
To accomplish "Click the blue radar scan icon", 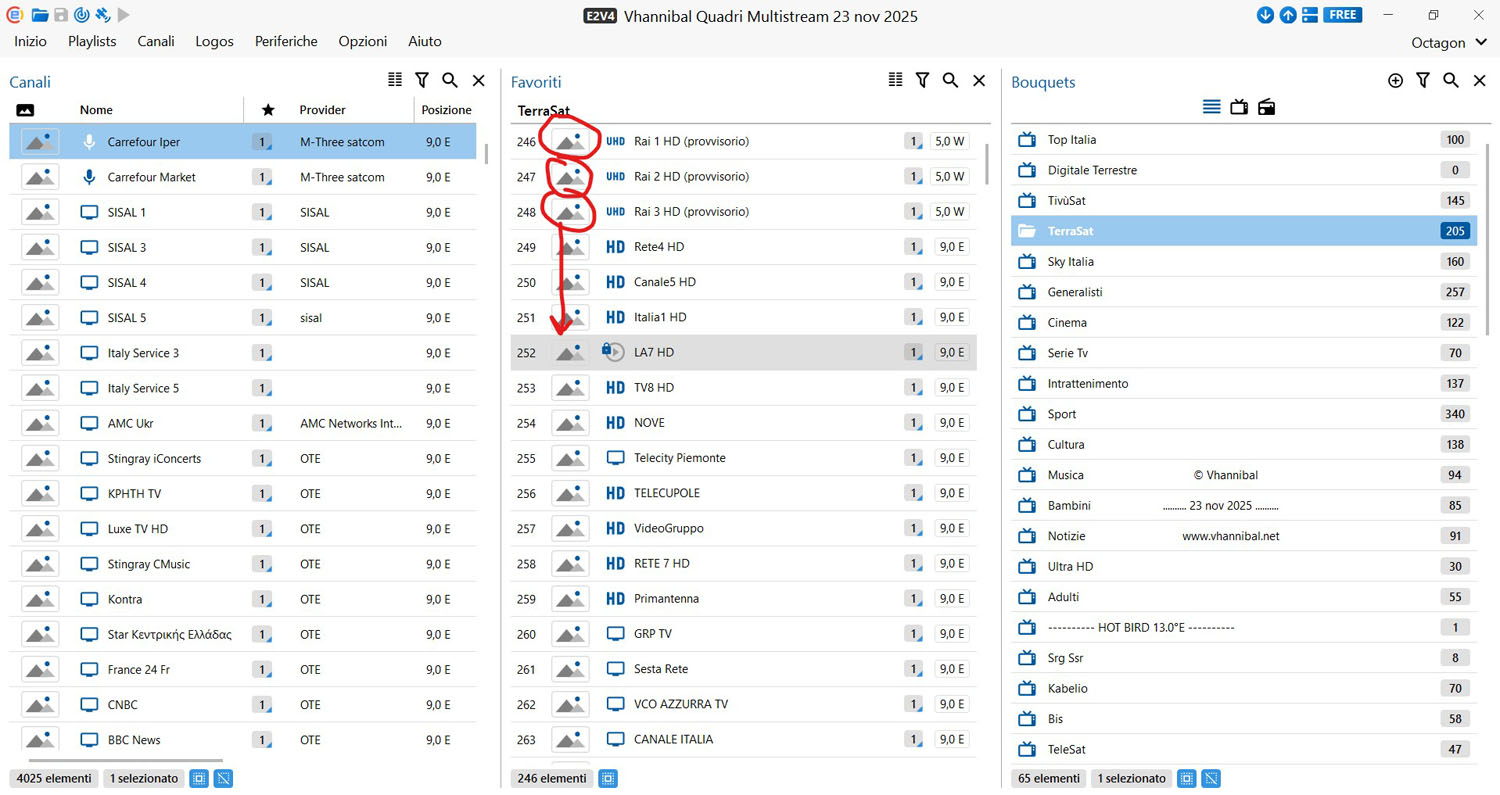I will pos(81,15).
